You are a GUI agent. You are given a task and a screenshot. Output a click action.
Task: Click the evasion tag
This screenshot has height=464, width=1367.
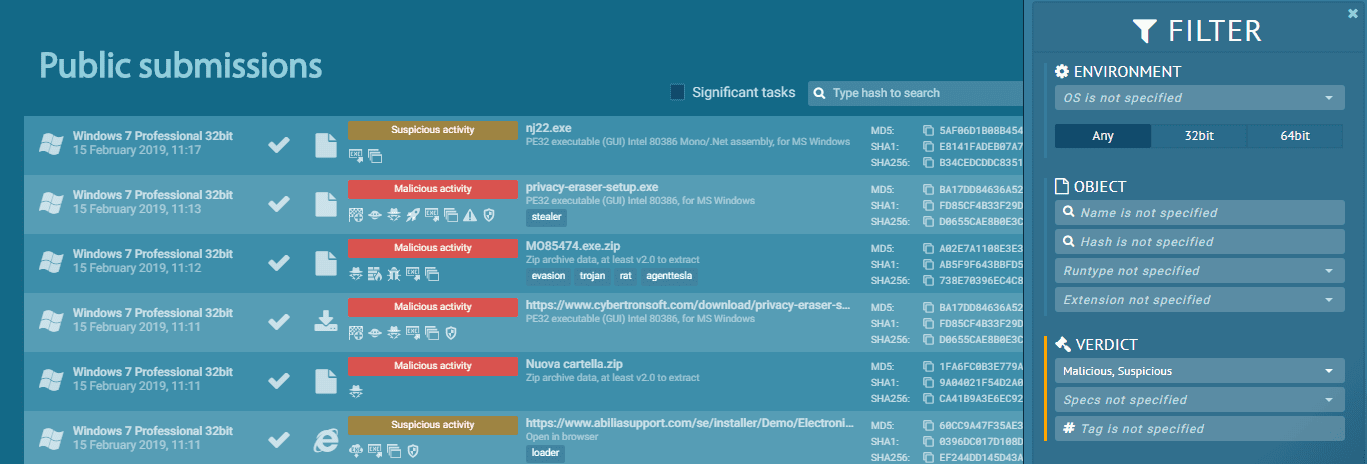[549, 275]
